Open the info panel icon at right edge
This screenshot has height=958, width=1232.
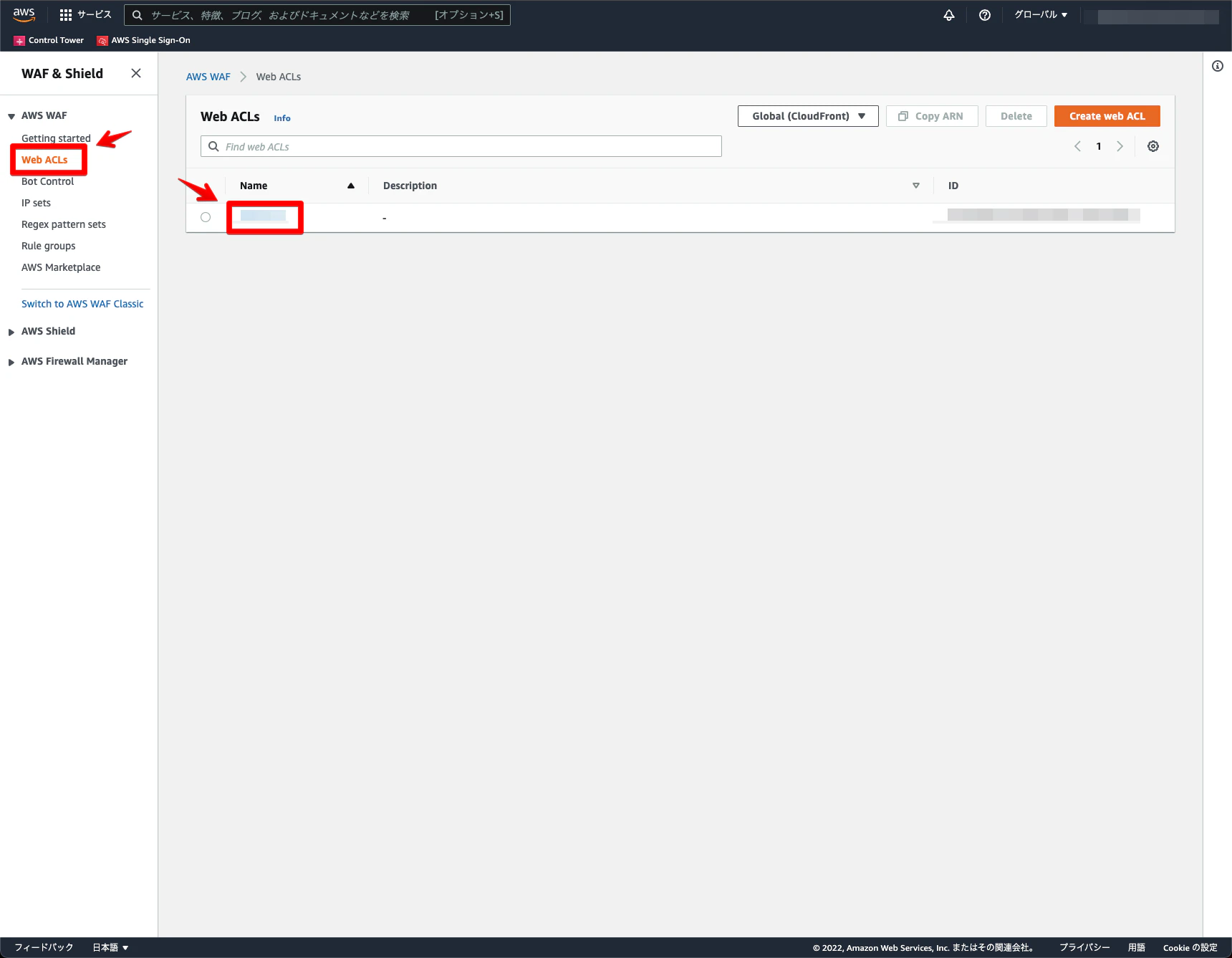pos(1218,66)
